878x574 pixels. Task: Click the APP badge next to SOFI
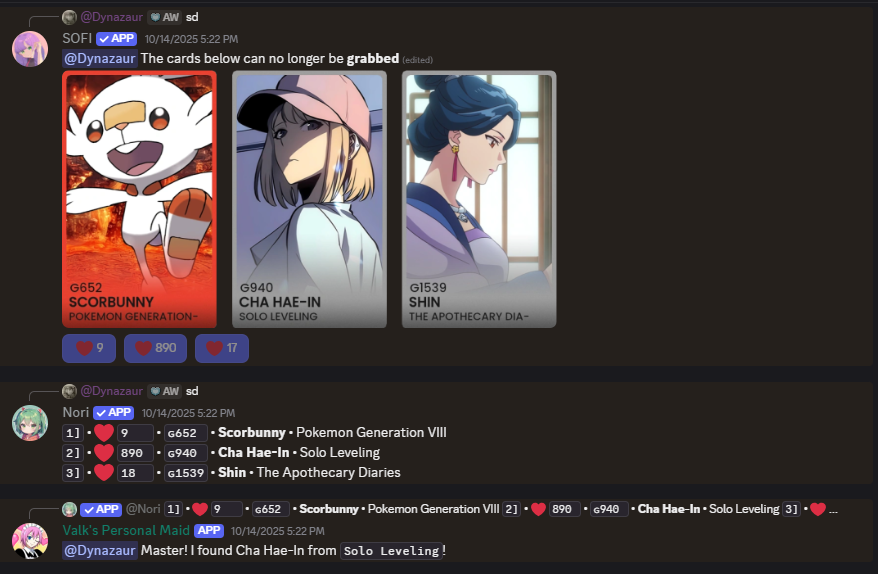116,39
